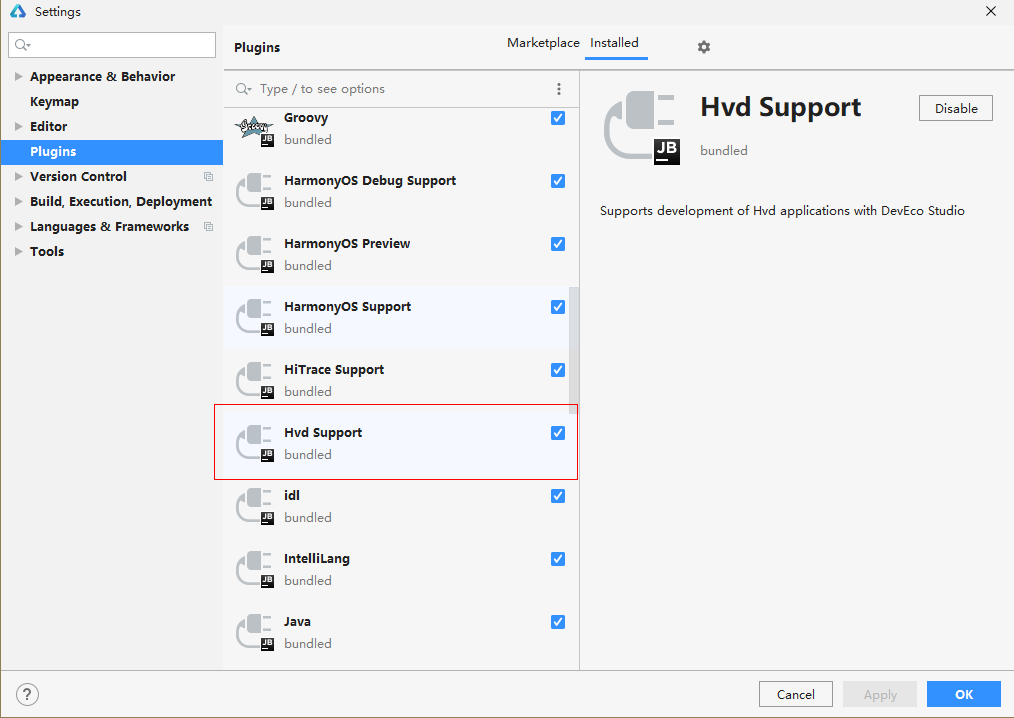Click the Hvd Support description text
Image resolution: width=1014 pixels, height=718 pixels.
[x=782, y=211]
